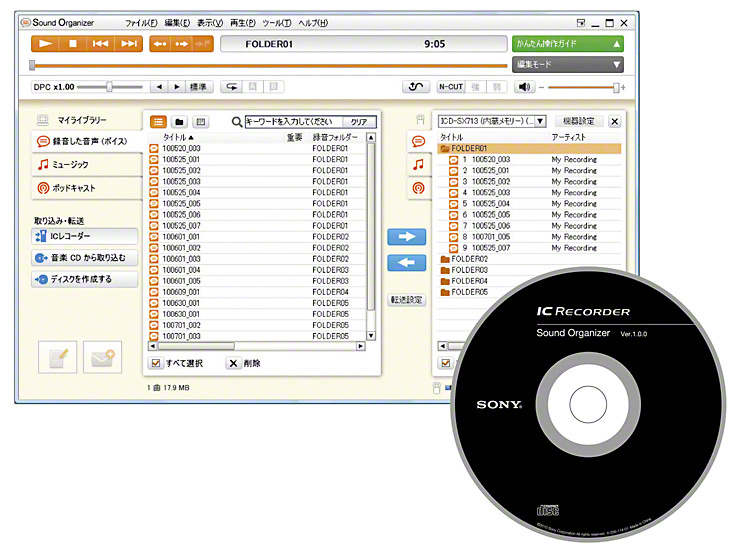The width and height of the screenshot is (740, 555).
Task: Click the transfer-to-computer left arrow button
Action: pos(406,262)
